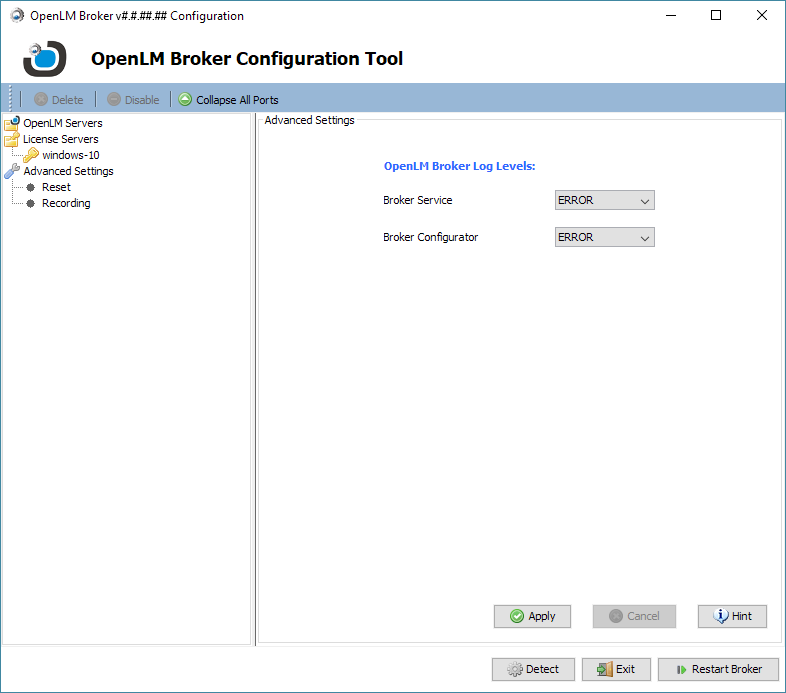Open the Broker Configurator log level dropdown
Image resolution: width=786 pixels, height=693 pixels.
(x=604, y=237)
